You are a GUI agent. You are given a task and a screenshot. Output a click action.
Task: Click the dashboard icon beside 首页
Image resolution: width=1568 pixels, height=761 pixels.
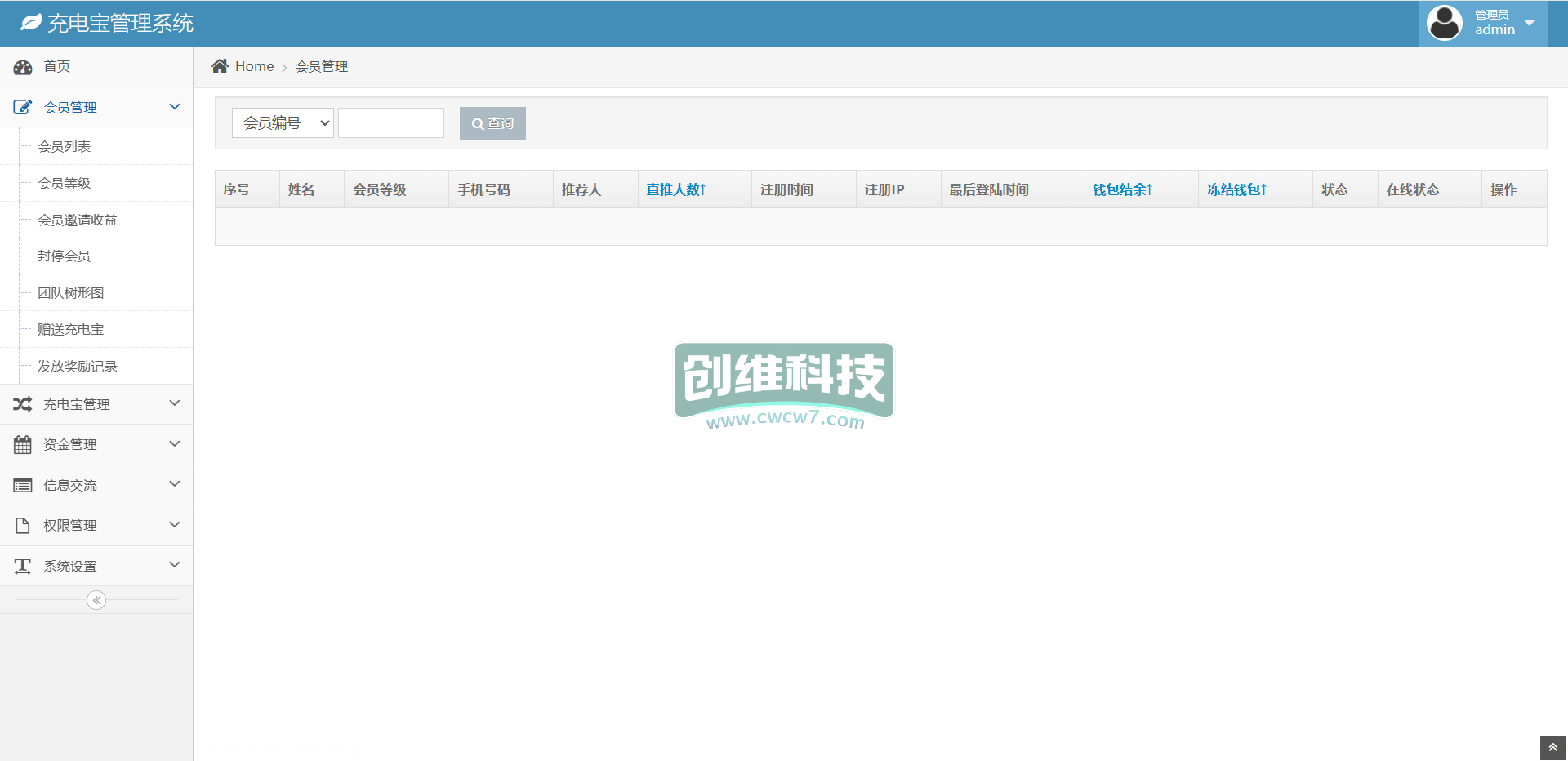23,67
